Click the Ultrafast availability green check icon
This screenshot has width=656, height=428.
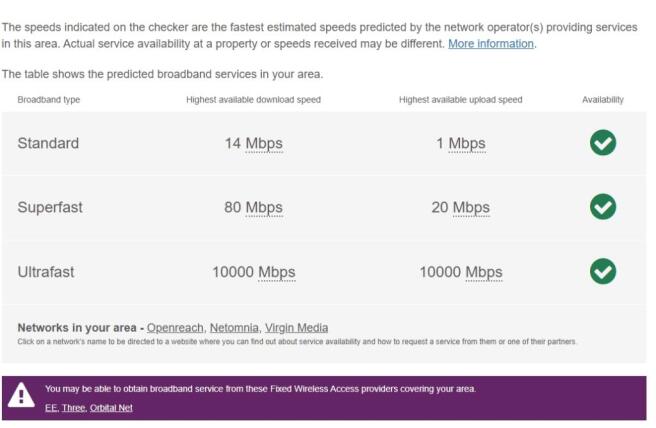point(603,271)
